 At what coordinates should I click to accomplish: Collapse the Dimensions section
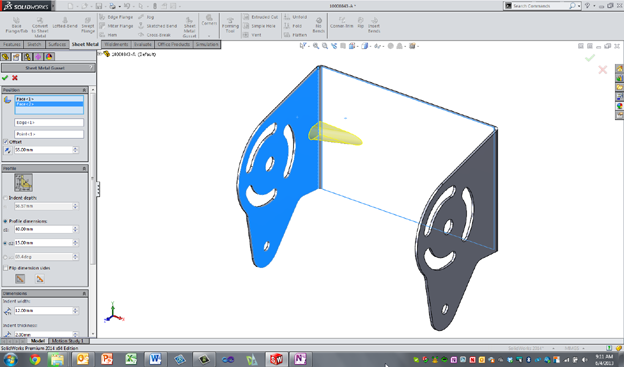(84, 293)
